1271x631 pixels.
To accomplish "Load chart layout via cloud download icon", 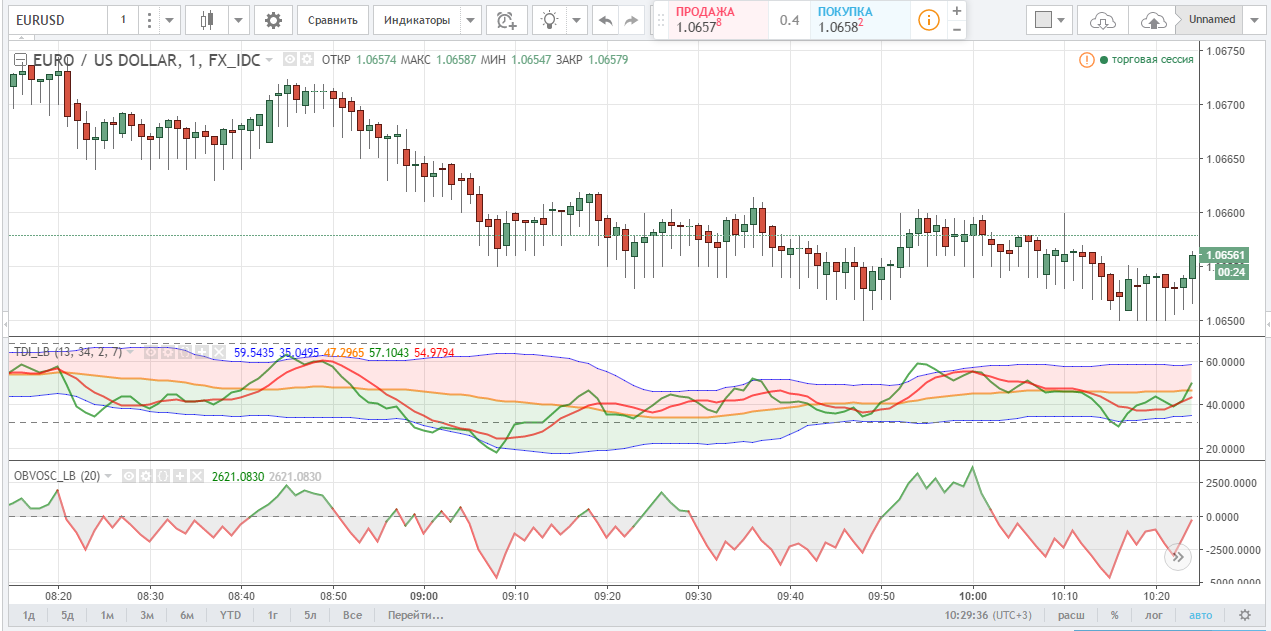I will point(1101,20).
